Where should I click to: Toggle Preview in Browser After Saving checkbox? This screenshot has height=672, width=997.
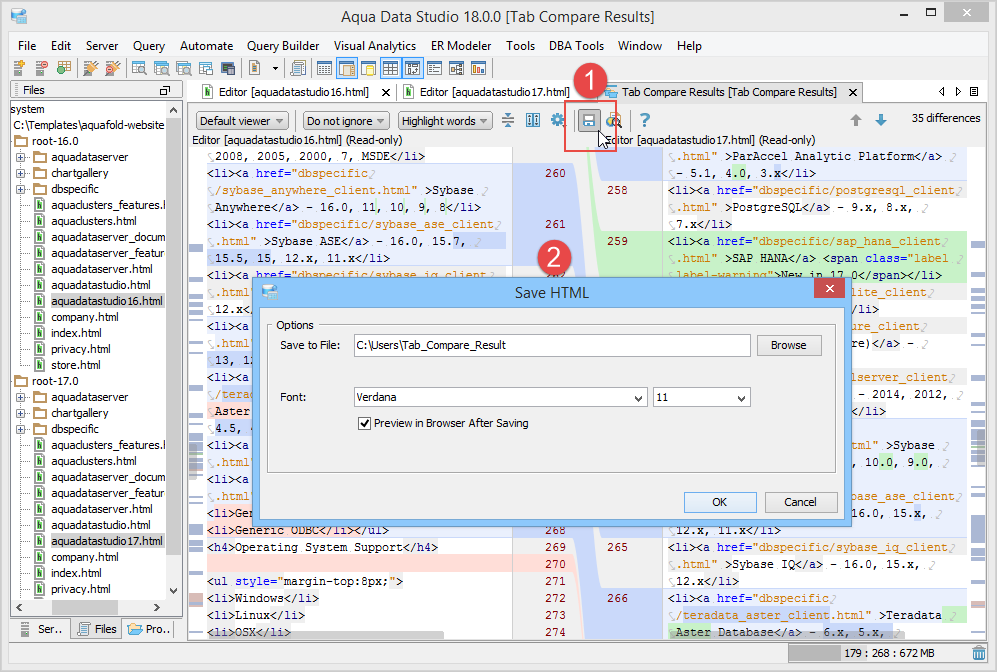[x=365, y=423]
